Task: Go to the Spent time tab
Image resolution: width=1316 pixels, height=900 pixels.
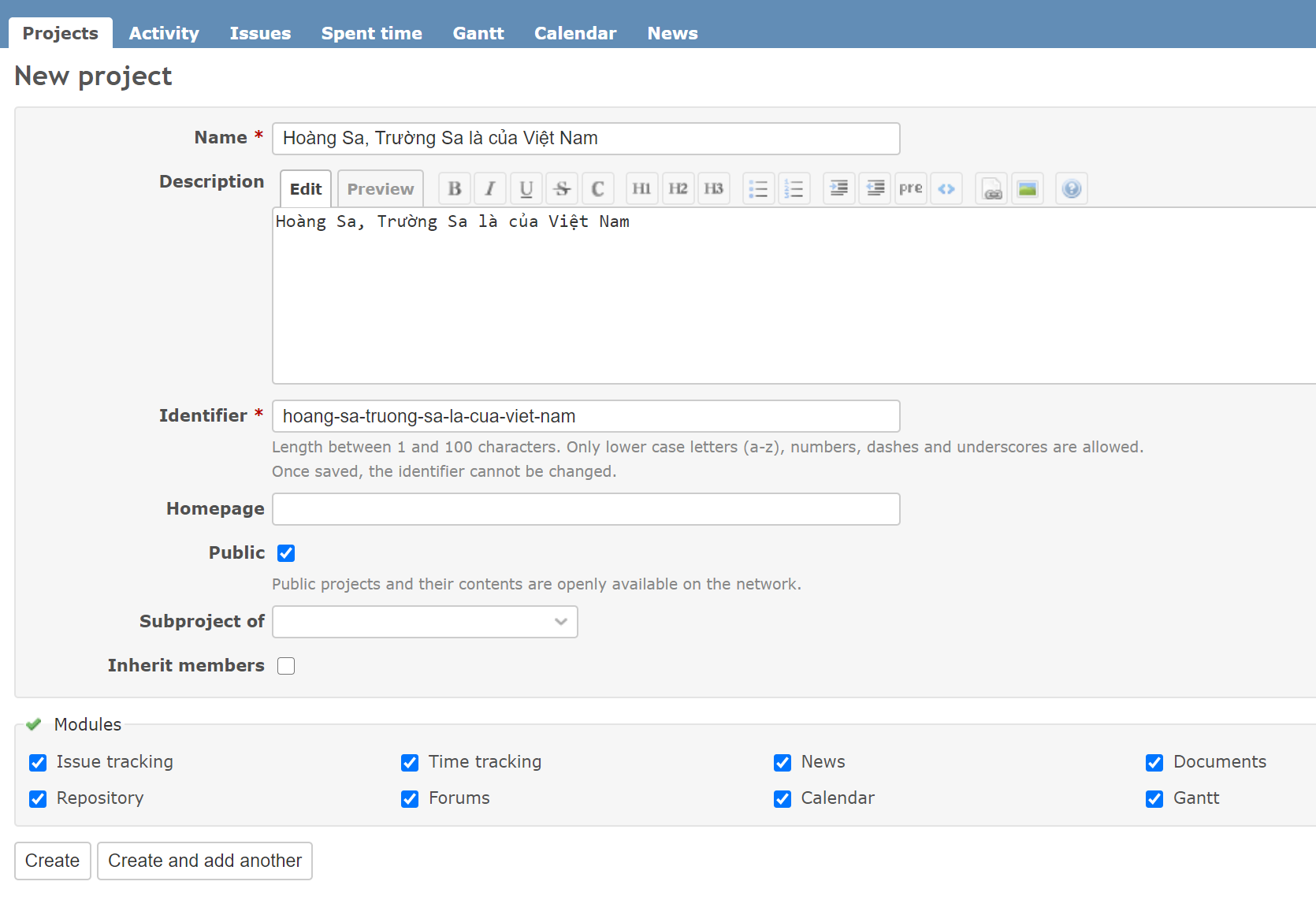Action: [x=371, y=33]
